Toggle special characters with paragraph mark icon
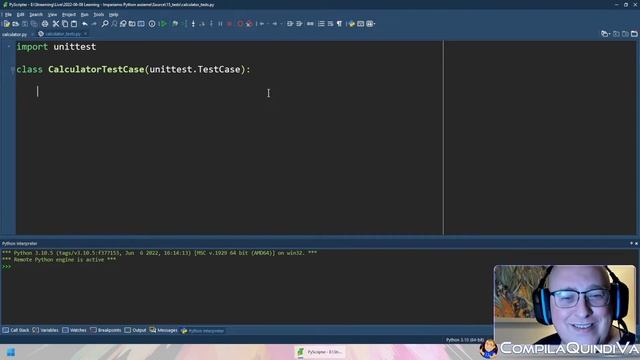 [339, 24]
